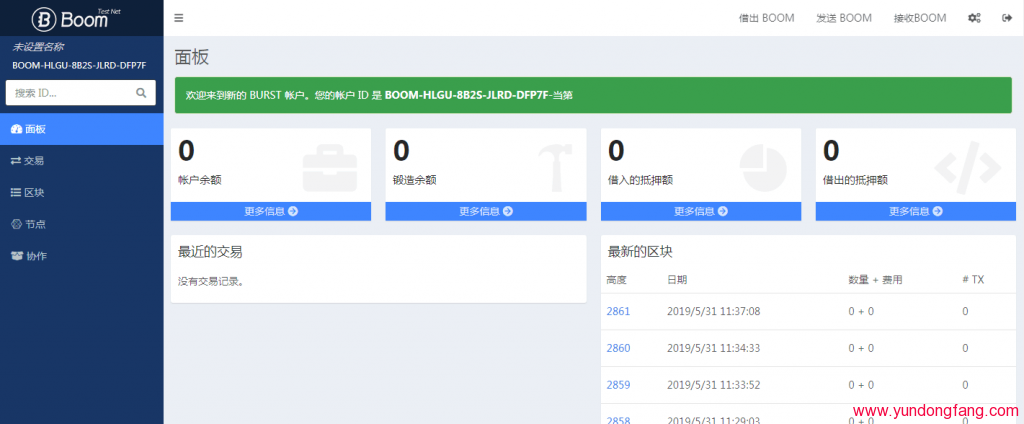This screenshot has width=1024, height=424.
Task: Open the settings gears icon
Action: coord(974,18)
